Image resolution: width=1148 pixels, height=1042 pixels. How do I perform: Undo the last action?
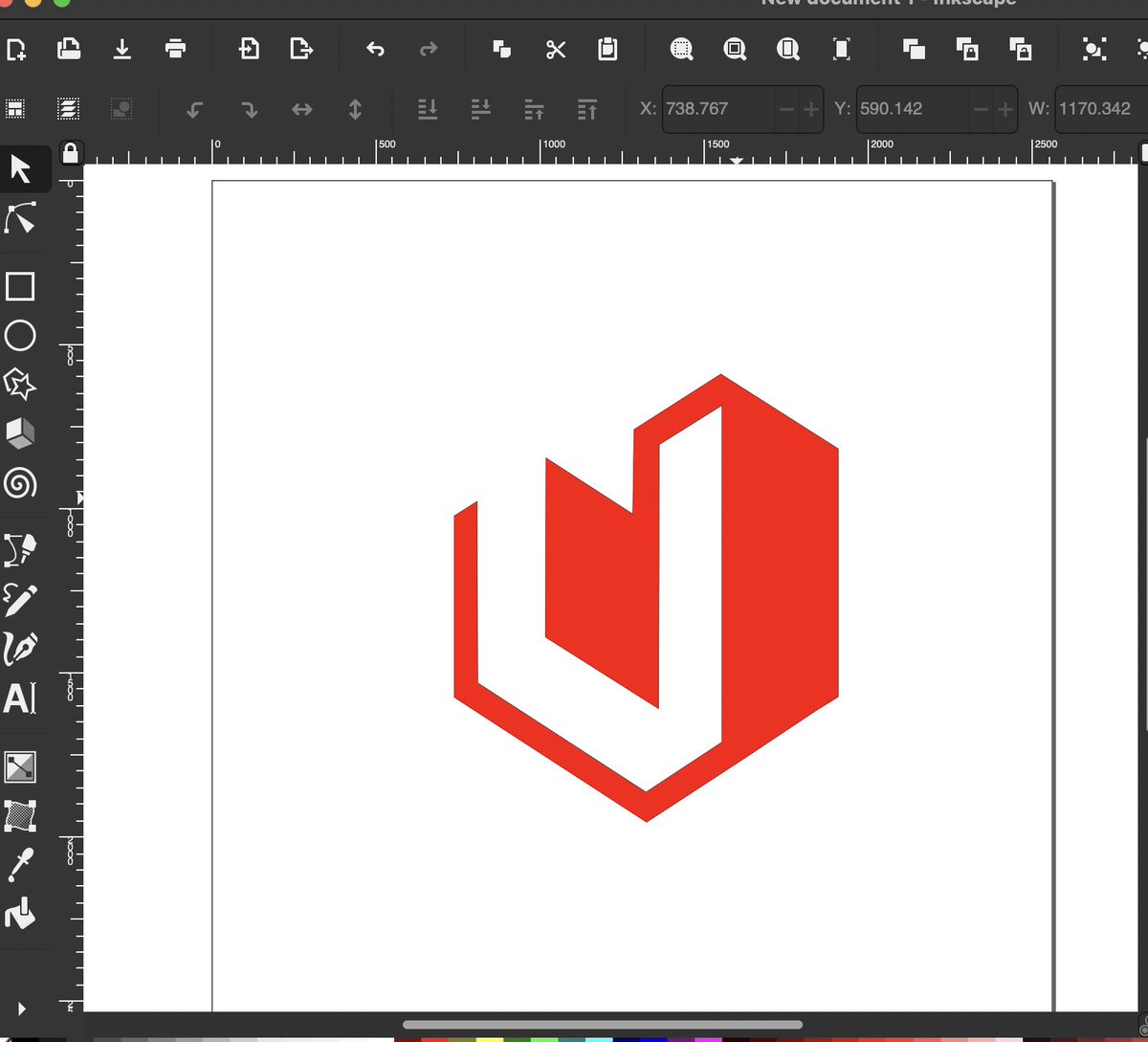[x=375, y=49]
